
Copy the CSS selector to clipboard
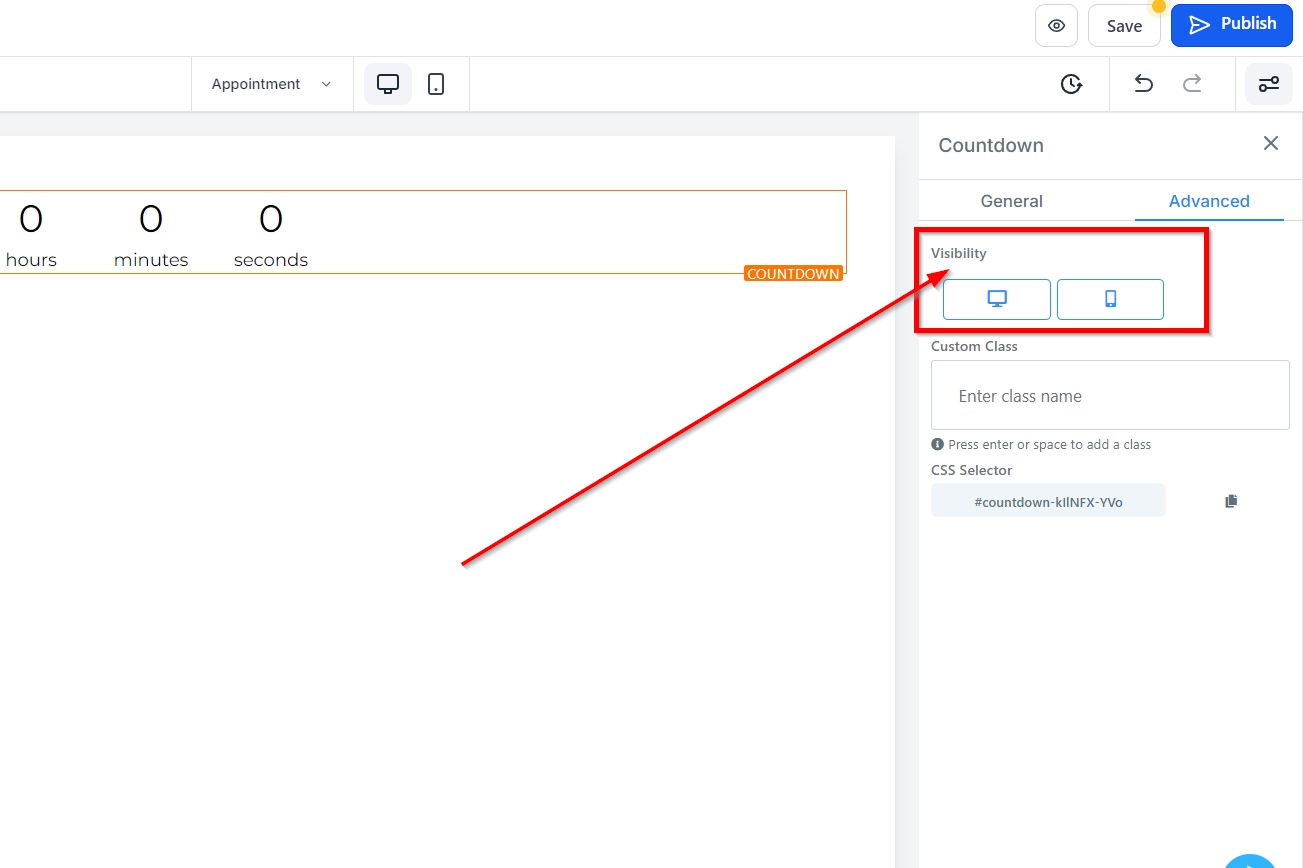[x=1231, y=501]
